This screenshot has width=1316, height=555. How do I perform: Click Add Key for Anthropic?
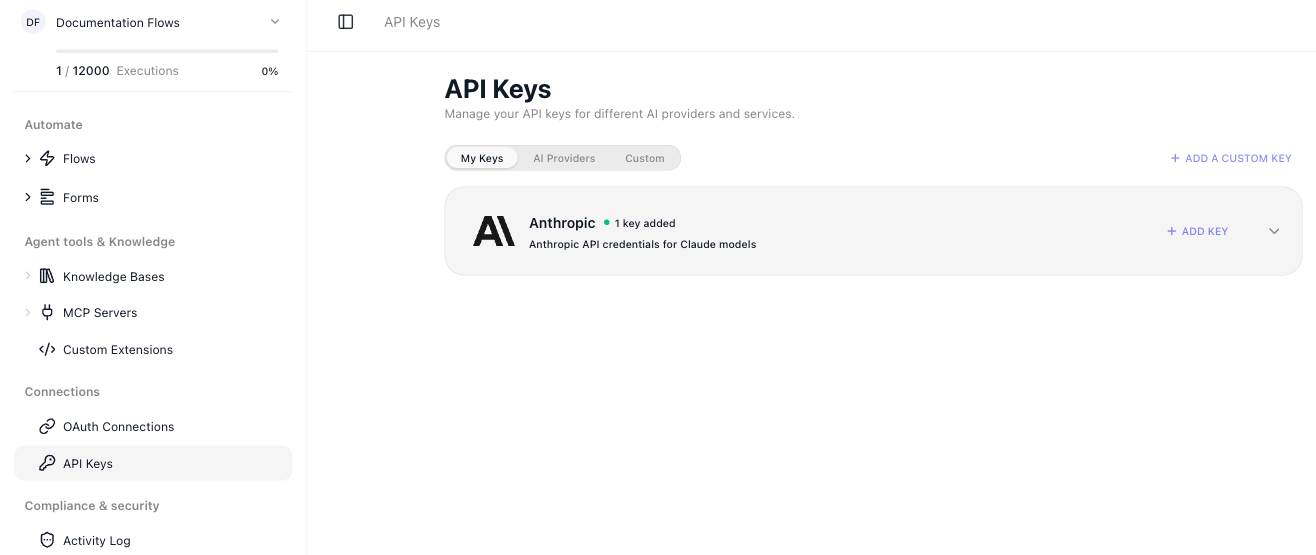[x=1197, y=231]
